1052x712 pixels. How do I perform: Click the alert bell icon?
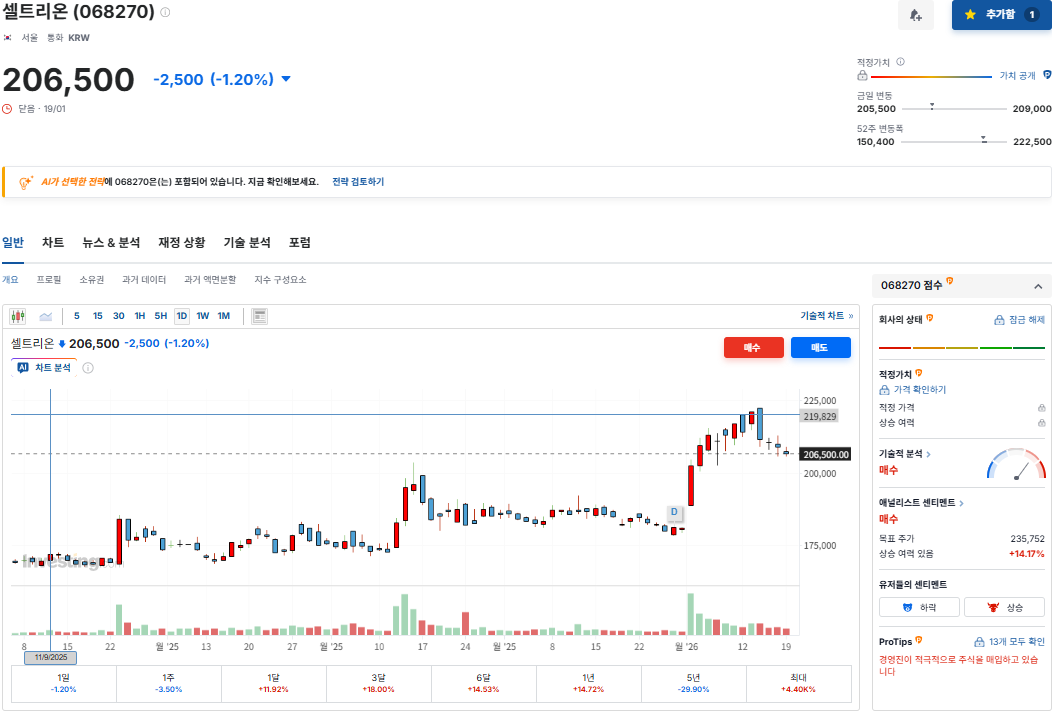915,15
